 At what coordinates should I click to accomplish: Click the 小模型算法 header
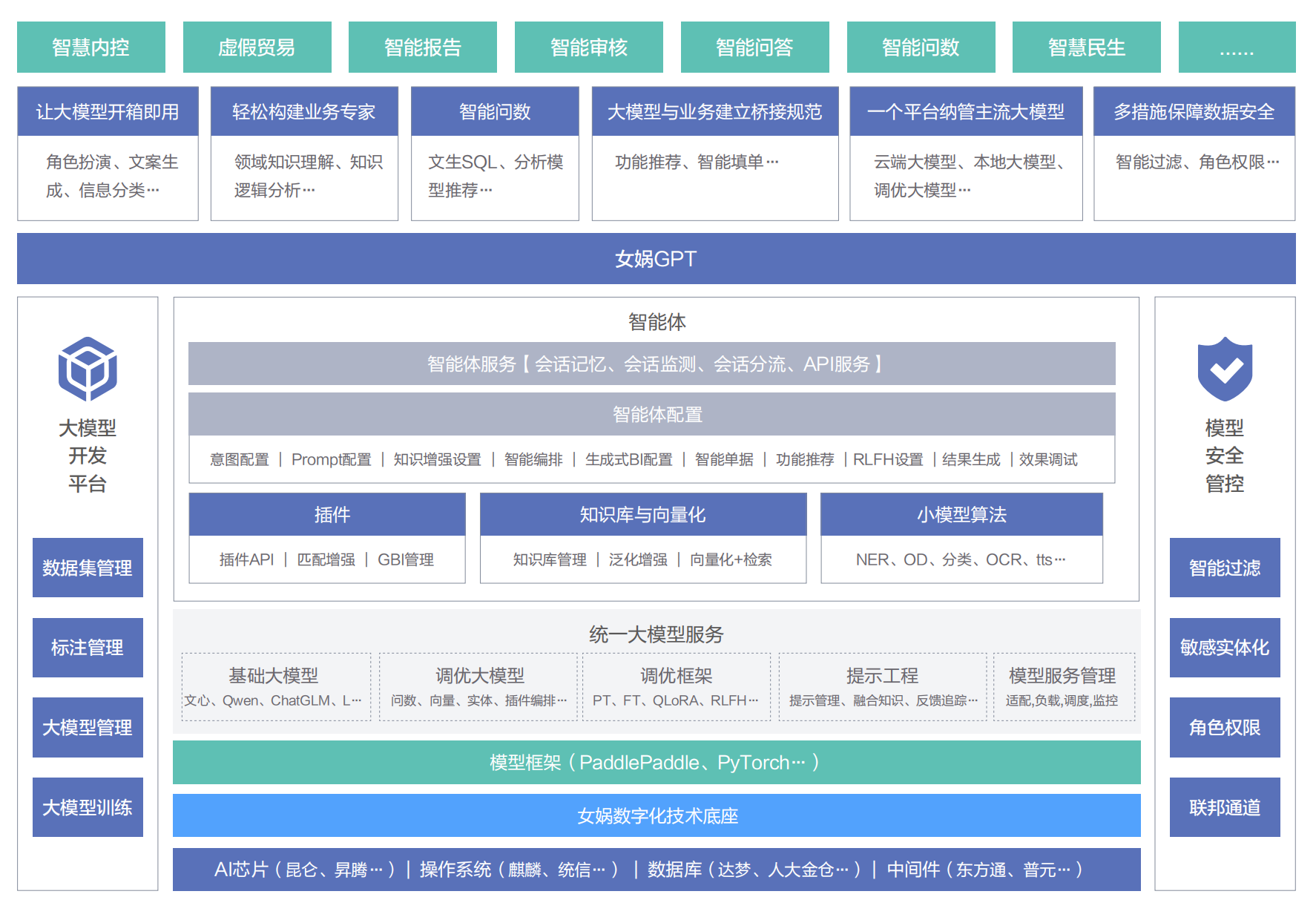coord(961,514)
